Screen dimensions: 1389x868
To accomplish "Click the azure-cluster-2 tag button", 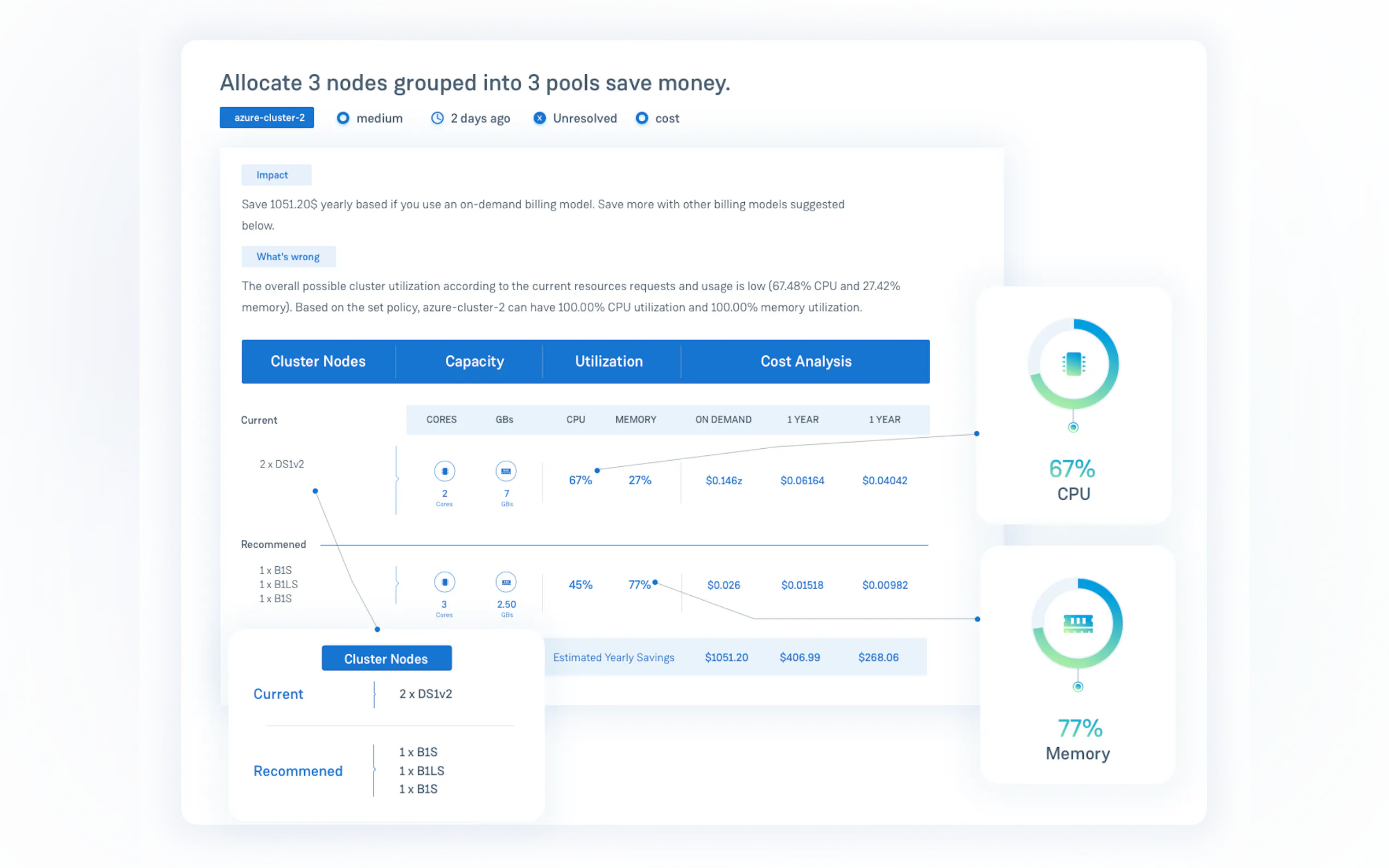I will [267, 118].
